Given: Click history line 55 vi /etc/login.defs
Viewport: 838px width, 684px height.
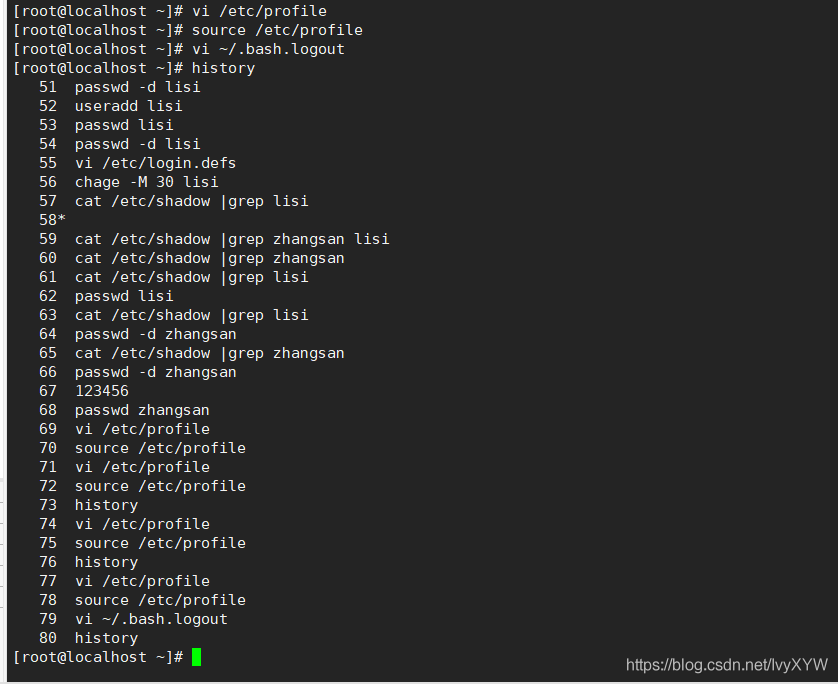Looking at the screenshot, I should pyautogui.click(x=137, y=163).
